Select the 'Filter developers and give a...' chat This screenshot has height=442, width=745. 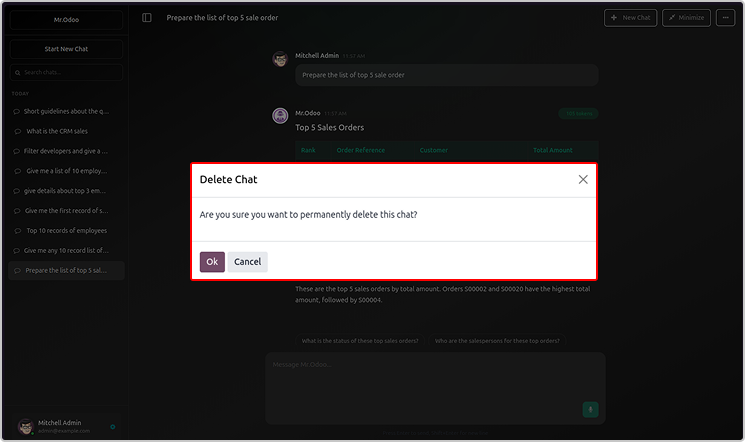coord(67,151)
